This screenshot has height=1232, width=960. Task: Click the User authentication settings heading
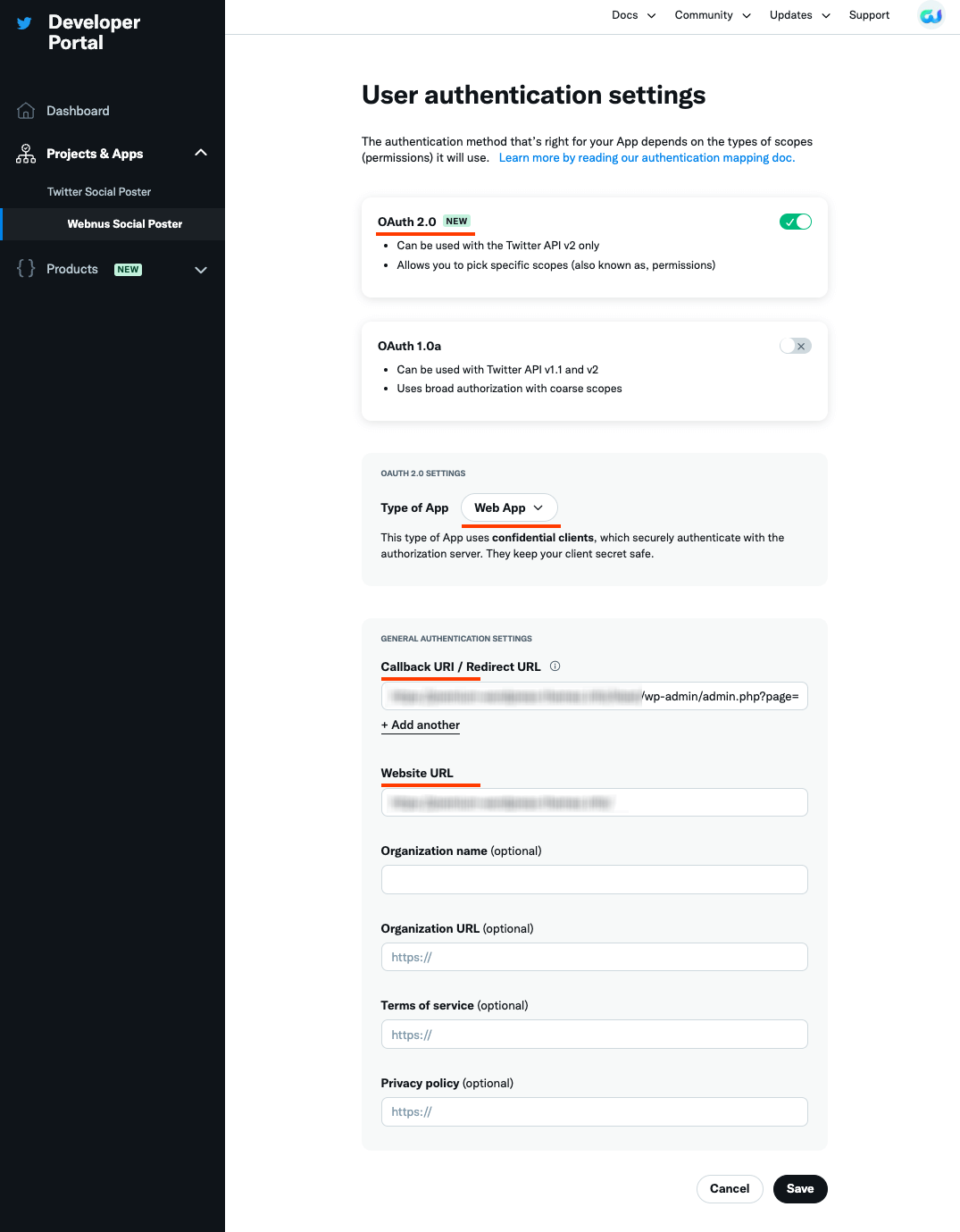(534, 95)
